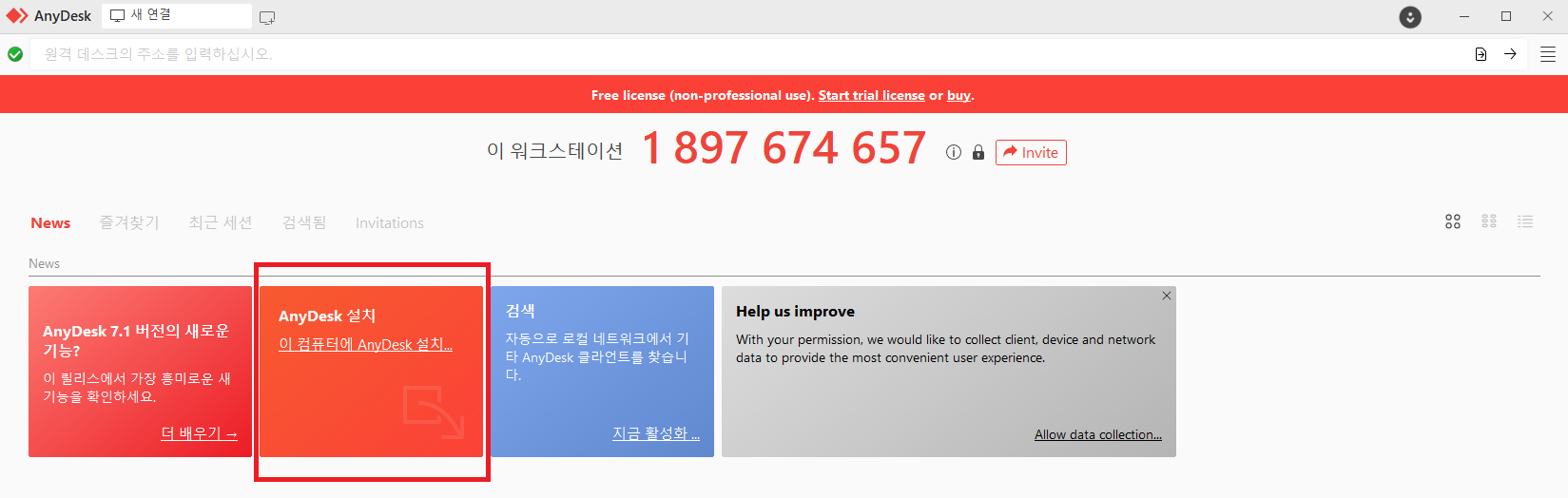Click the workstation ID 1 897 674 657
Image resolution: width=1568 pixels, height=498 pixels.
tap(784, 148)
